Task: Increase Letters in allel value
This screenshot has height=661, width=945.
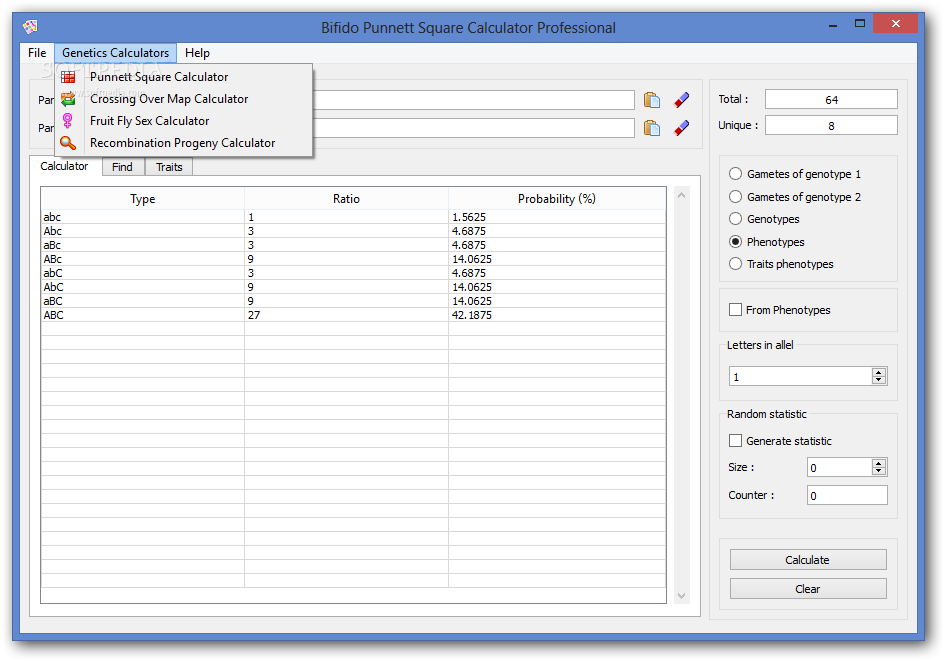Action: 879,372
